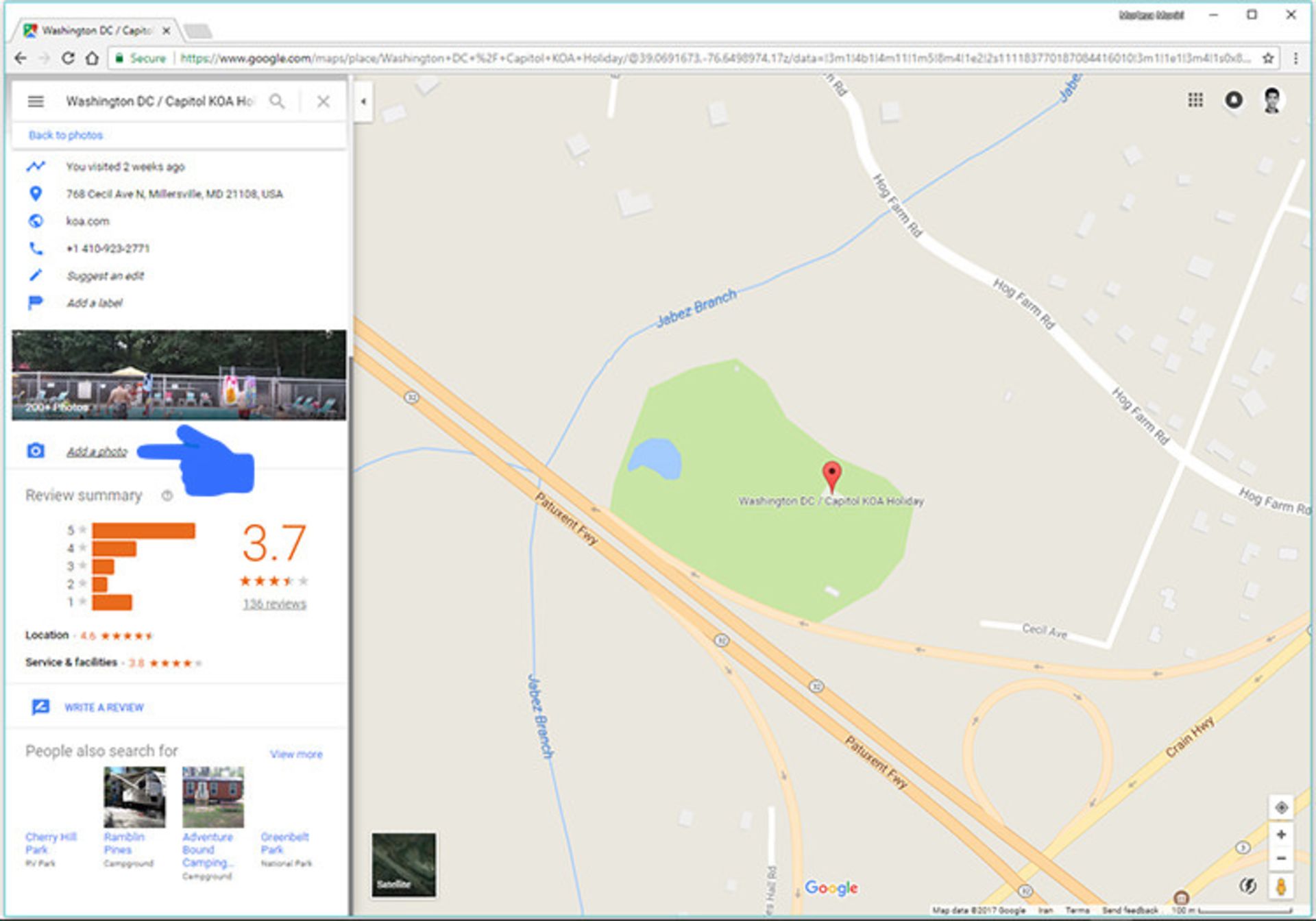Image resolution: width=1316 pixels, height=921 pixels.
Task: Open the 200+ Photos pool image
Action: point(179,375)
